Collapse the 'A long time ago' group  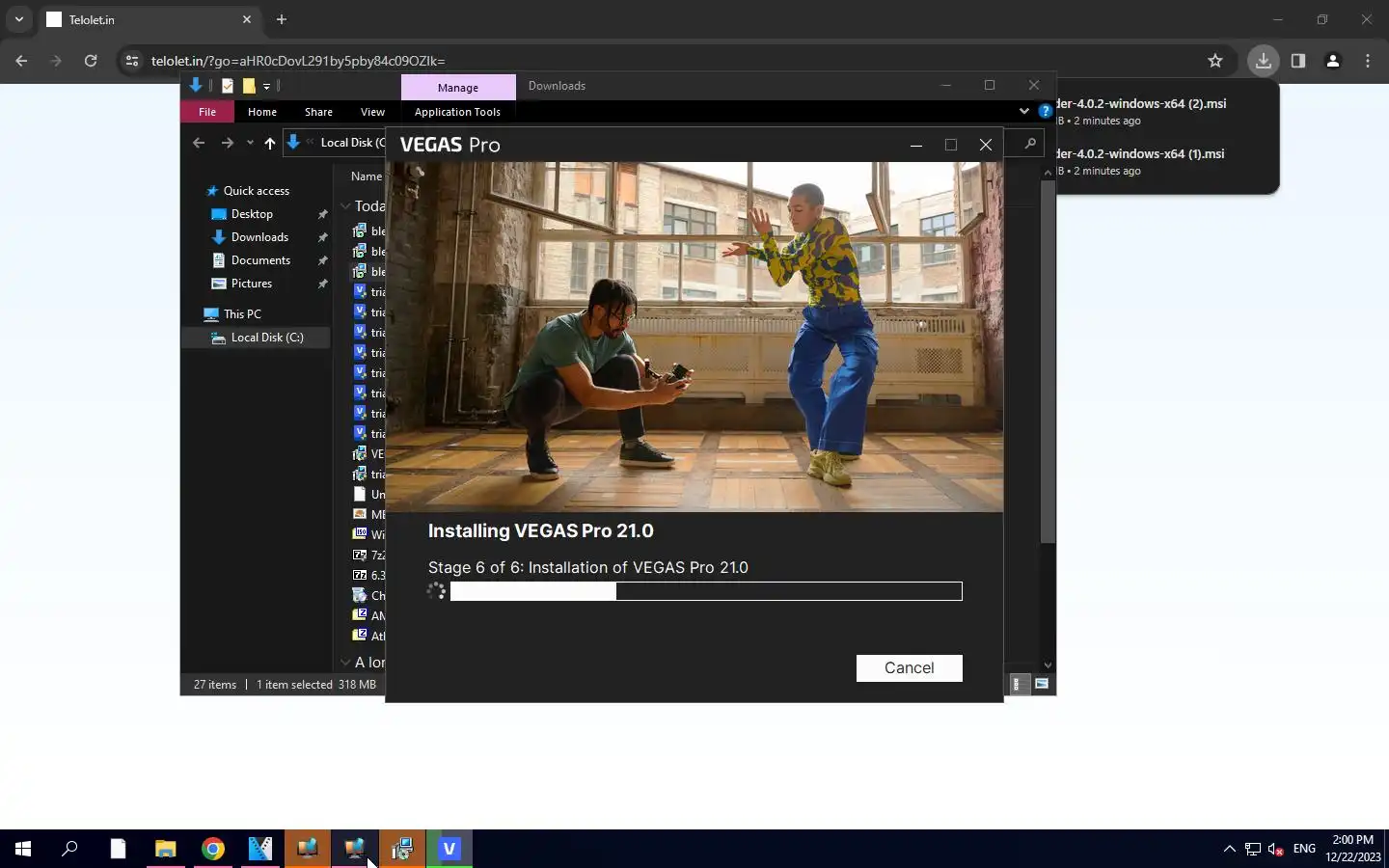click(345, 662)
